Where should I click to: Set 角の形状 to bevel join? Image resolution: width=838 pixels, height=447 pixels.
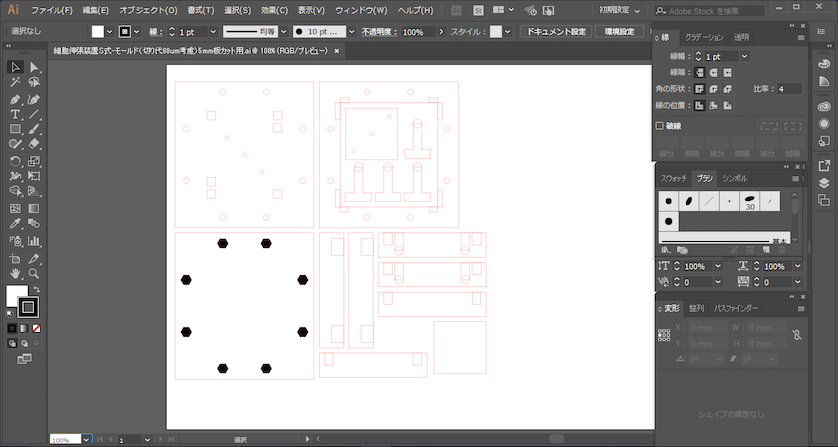tap(728, 89)
